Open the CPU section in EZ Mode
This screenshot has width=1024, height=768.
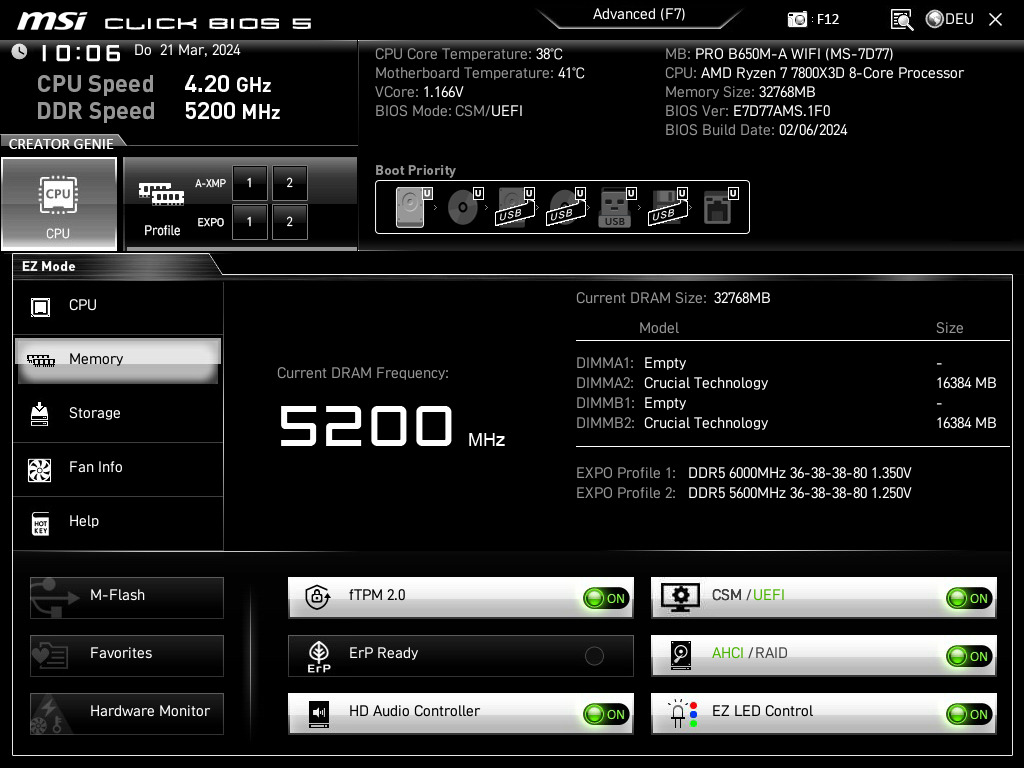pos(118,306)
